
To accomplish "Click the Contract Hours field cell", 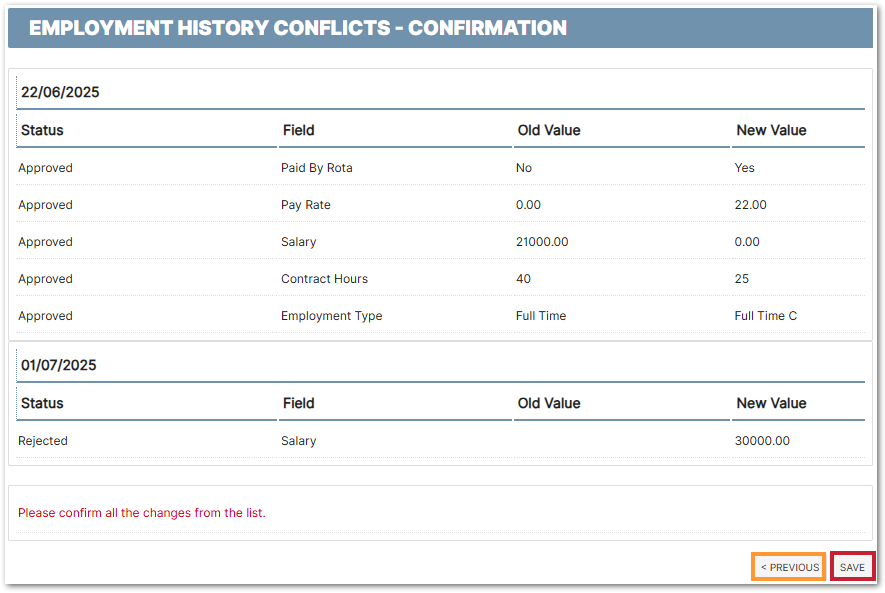I will pyautogui.click(x=324, y=279).
